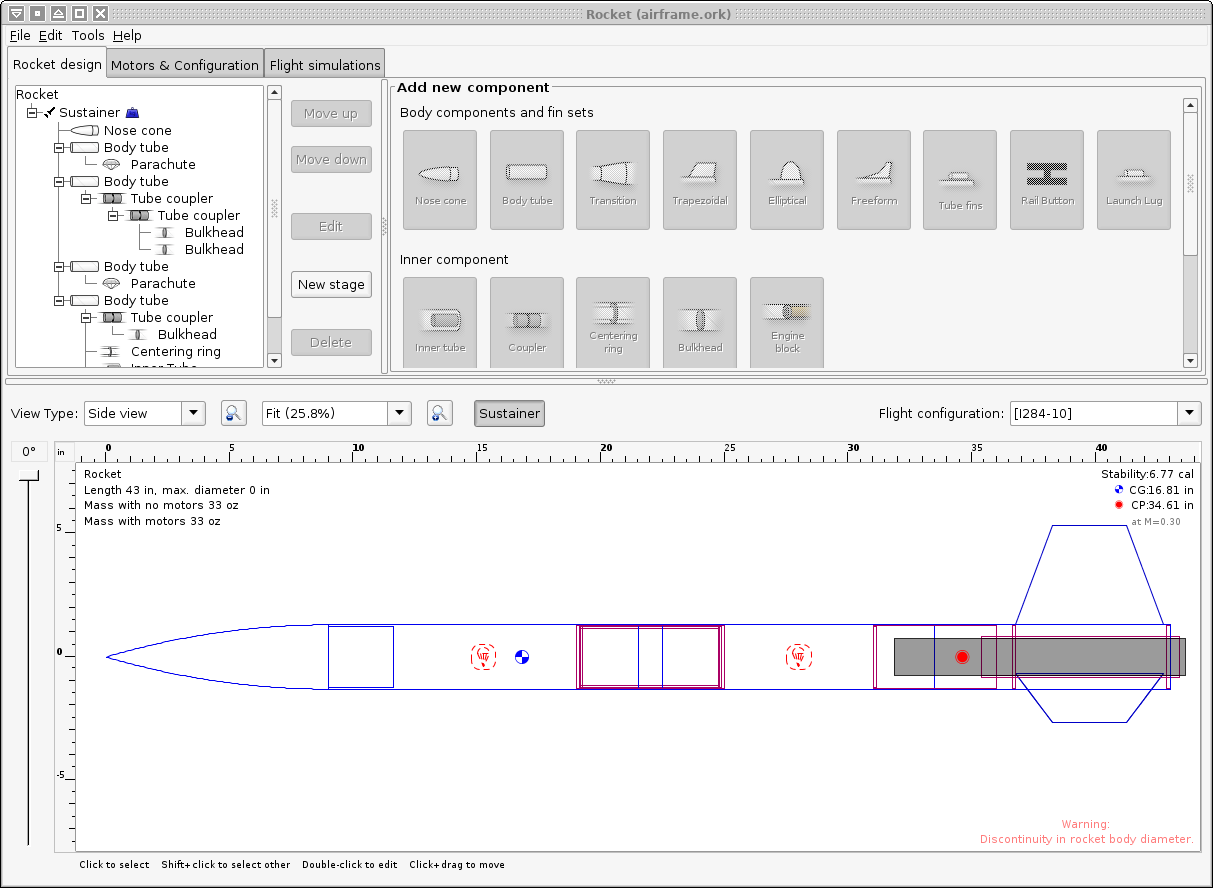
Task: Open the File menu
Action: tap(20, 35)
